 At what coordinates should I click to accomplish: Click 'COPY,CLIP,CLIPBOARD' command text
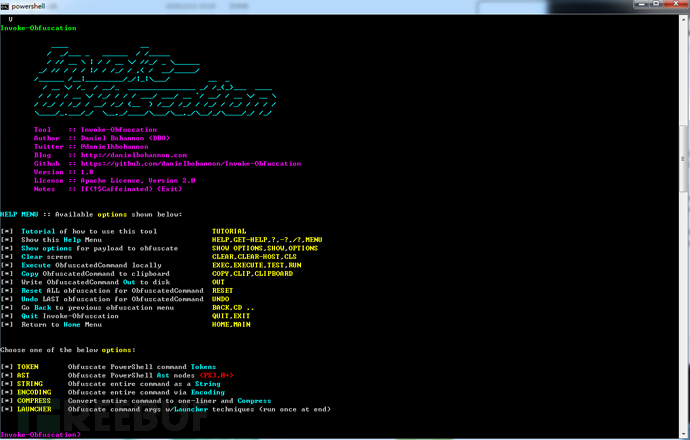pyautogui.click(x=253, y=274)
